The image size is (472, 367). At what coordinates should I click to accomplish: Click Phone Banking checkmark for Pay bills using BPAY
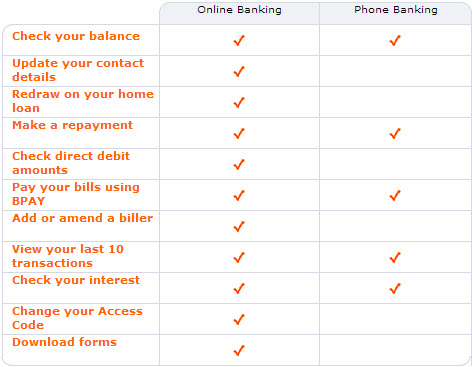point(395,195)
